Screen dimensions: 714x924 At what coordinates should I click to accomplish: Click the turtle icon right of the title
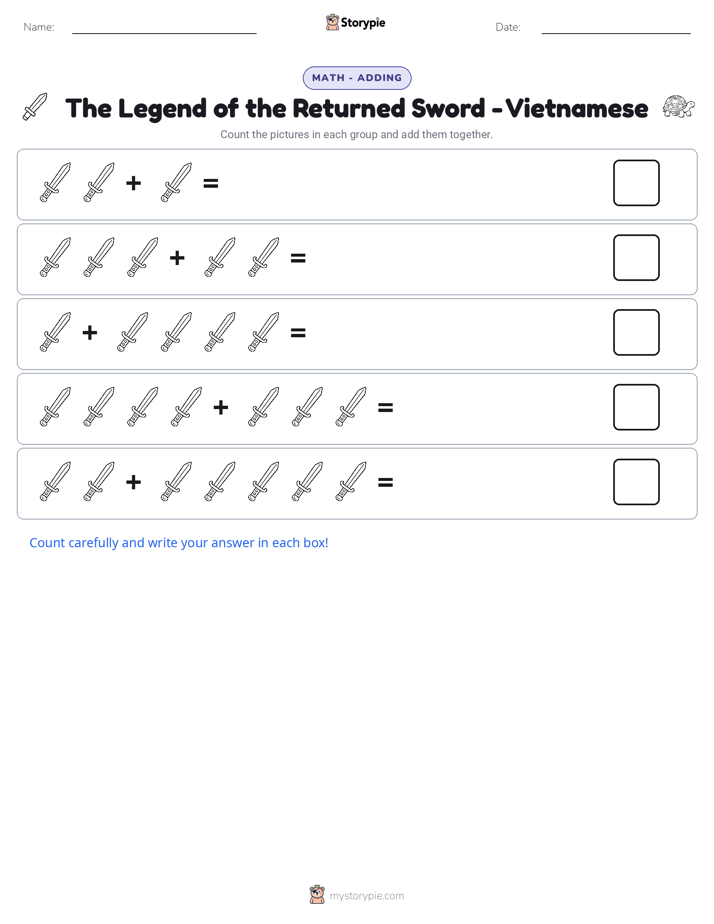point(679,107)
